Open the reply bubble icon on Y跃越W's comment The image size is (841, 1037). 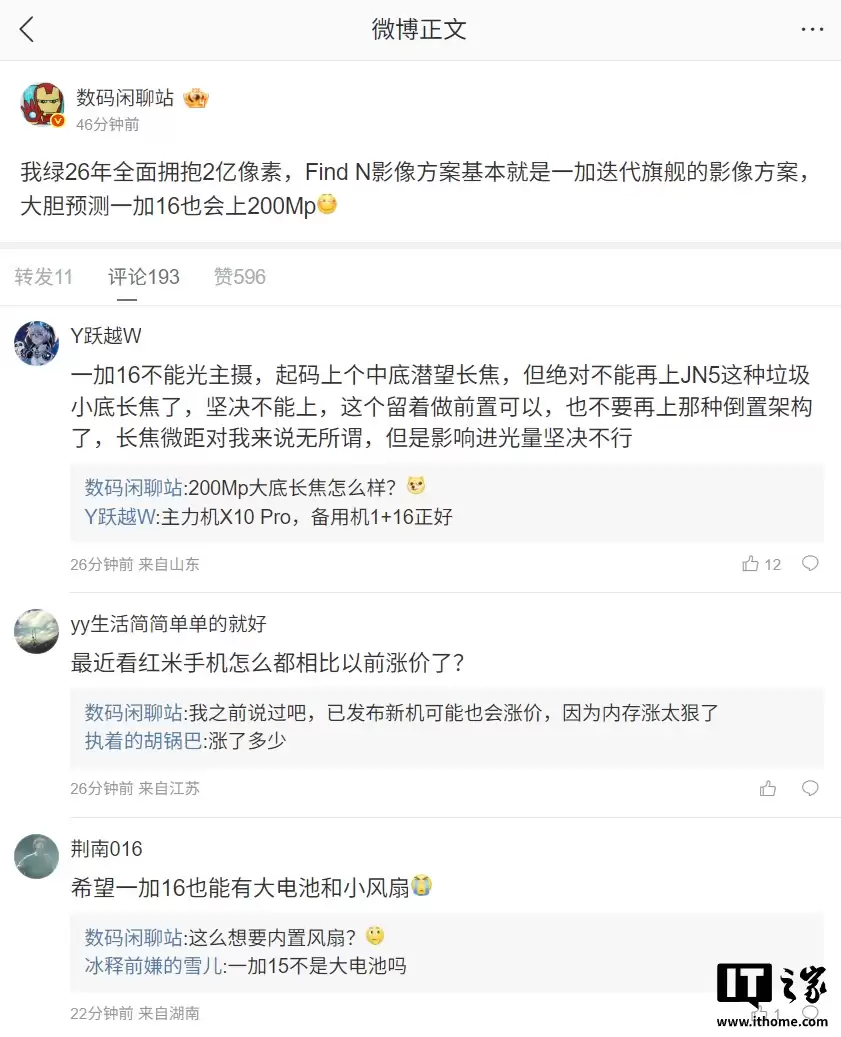tap(810, 564)
